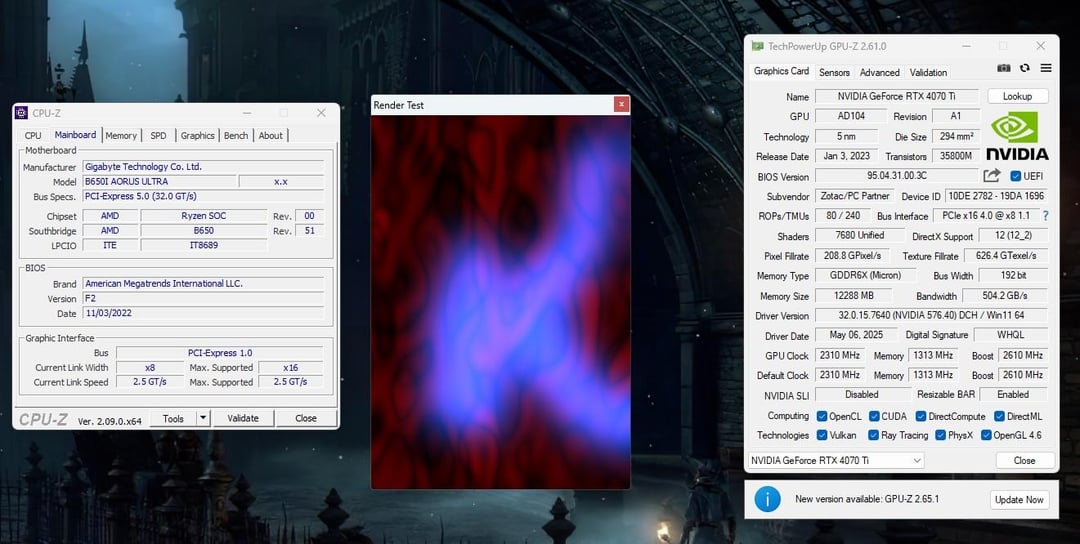Toggle the DirectML checkbox

pos(999,416)
